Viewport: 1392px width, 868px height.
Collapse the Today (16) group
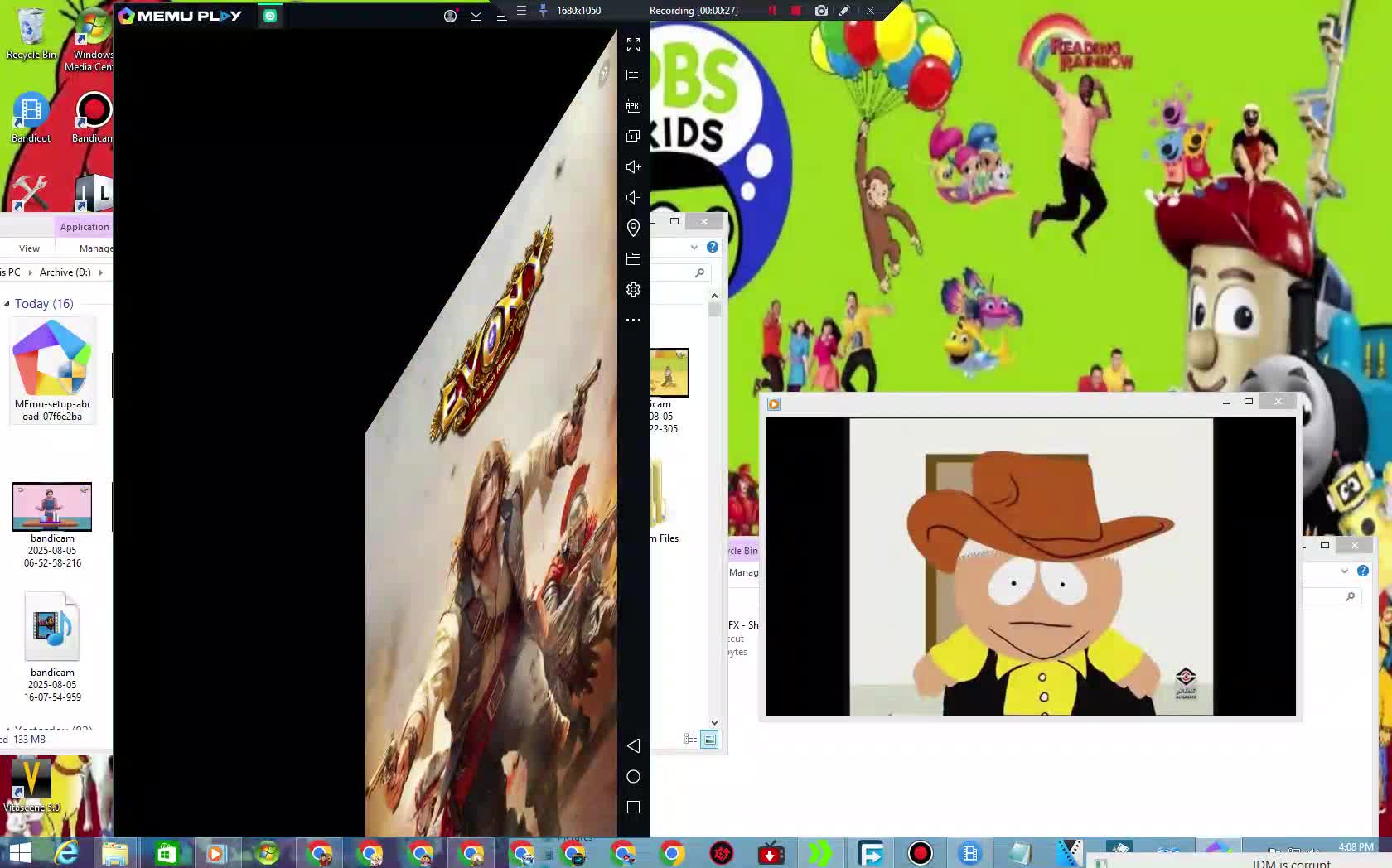click(7, 304)
